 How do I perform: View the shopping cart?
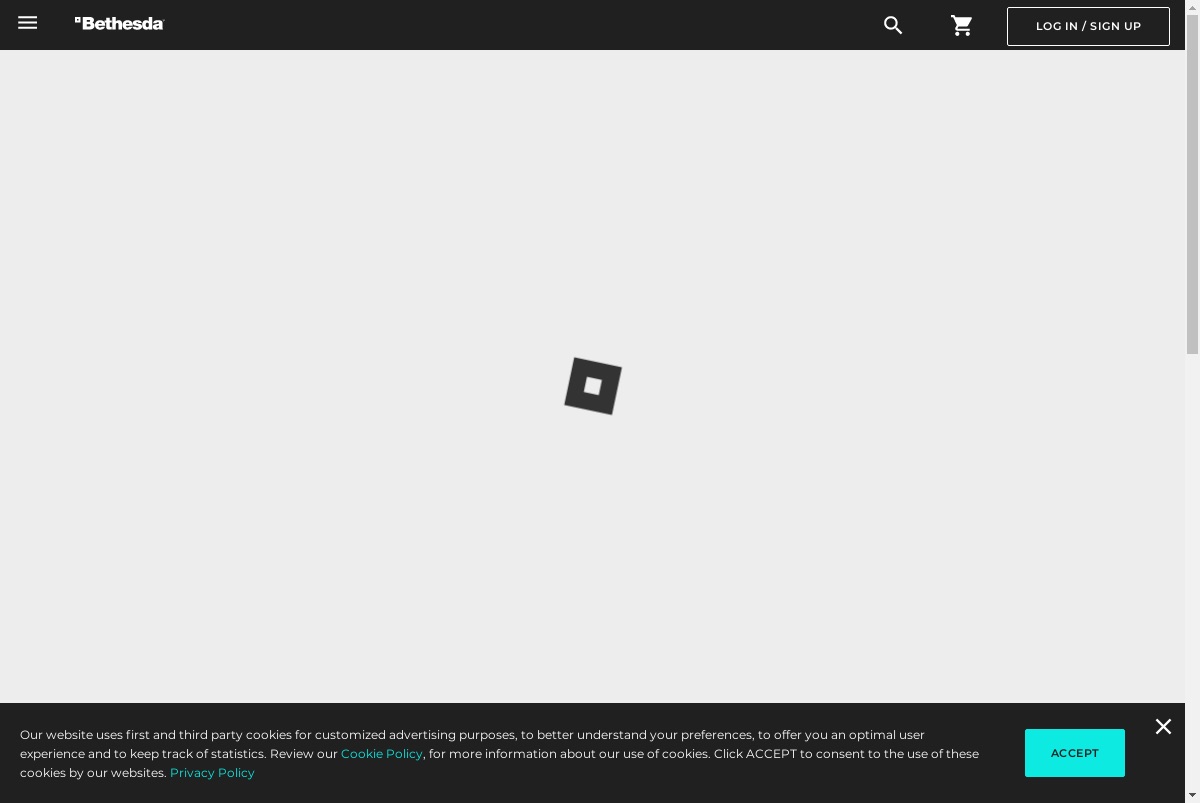point(962,26)
